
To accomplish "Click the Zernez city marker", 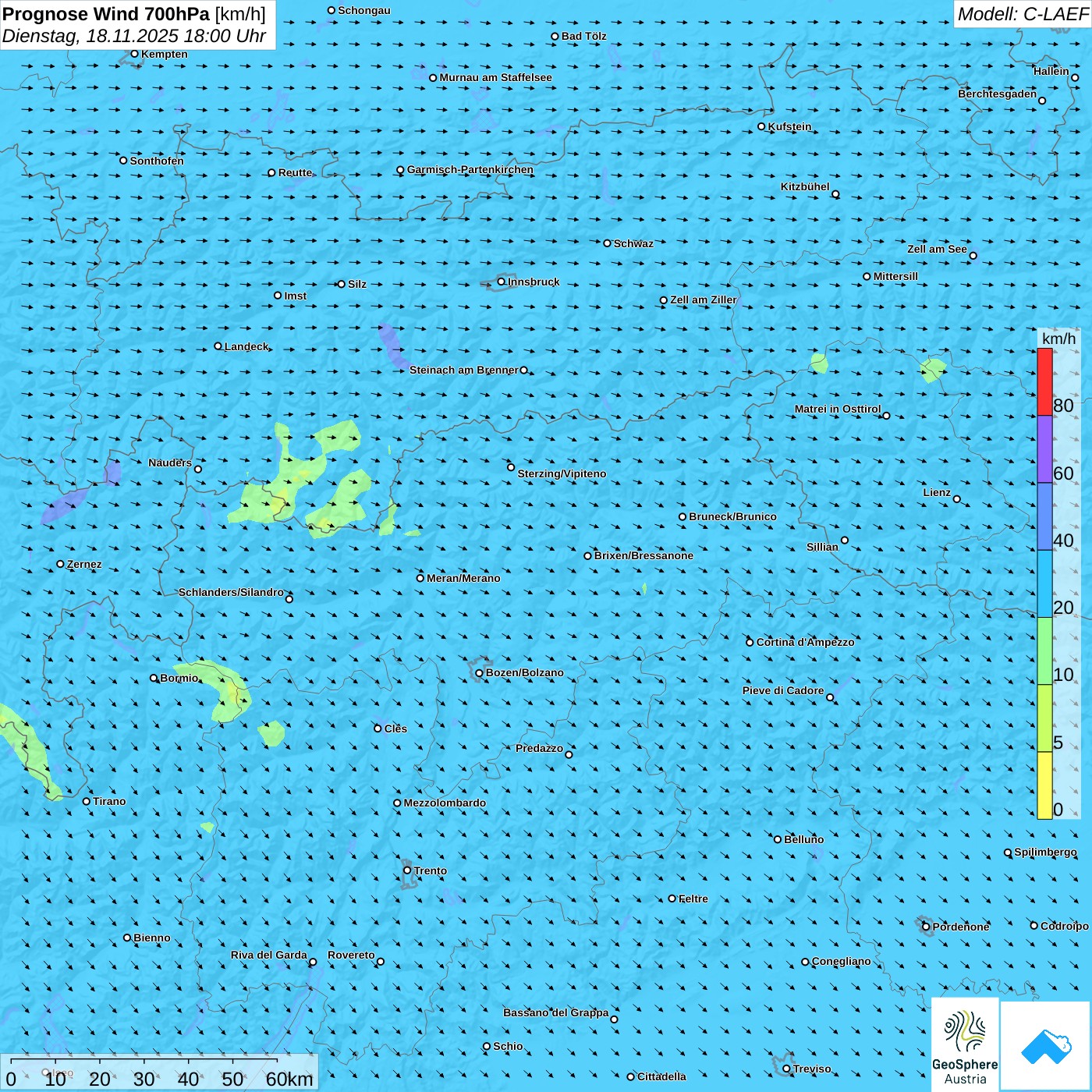I will [x=60, y=564].
